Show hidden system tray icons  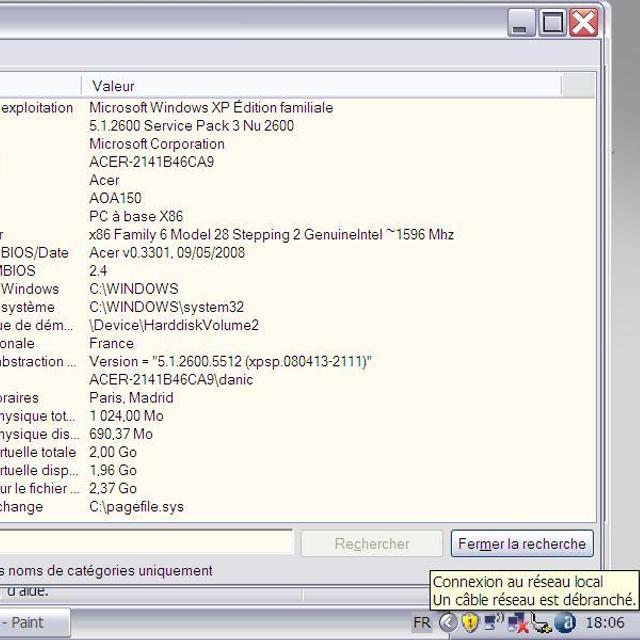coord(448,622)
